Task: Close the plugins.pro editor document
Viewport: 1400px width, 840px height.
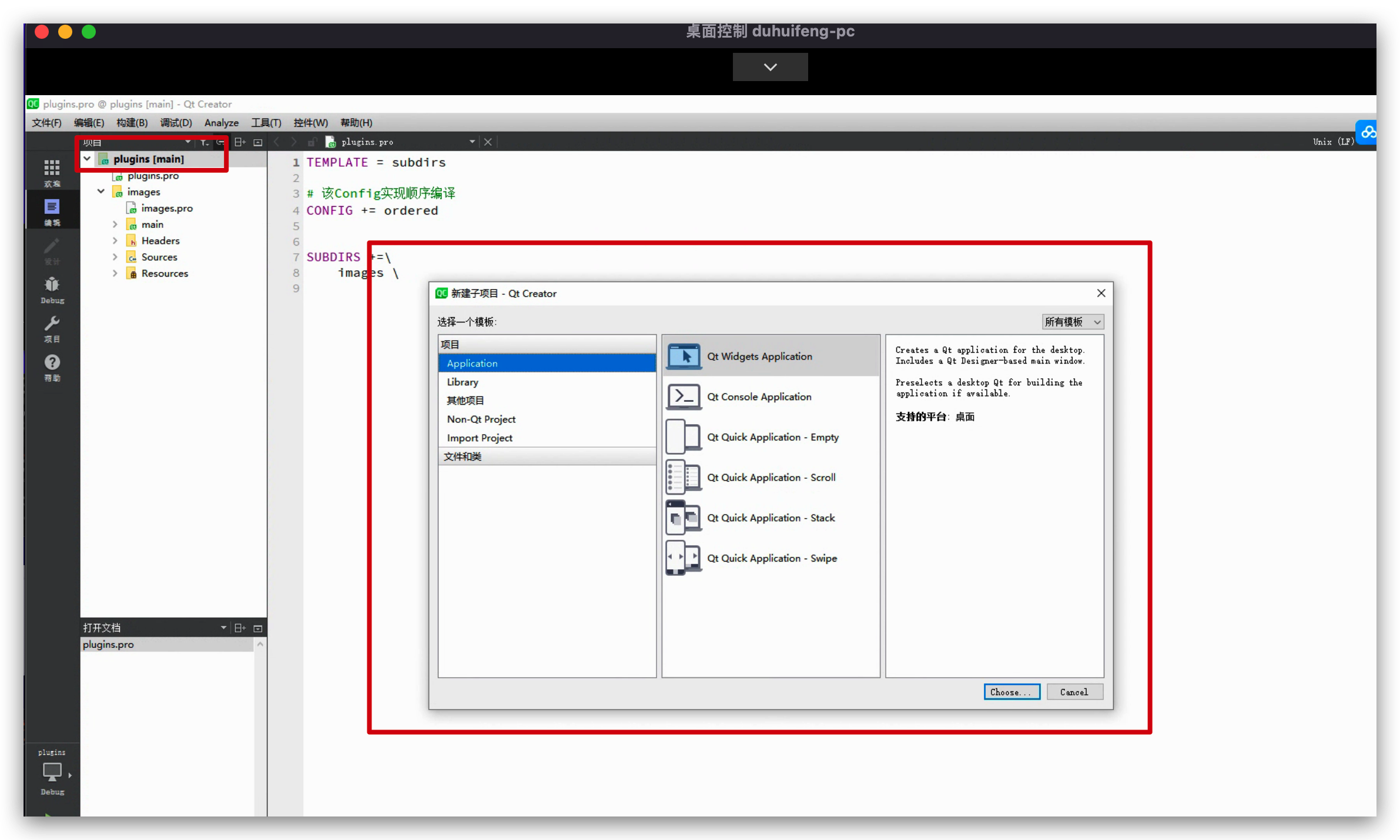Action: [x=488, y=142]
